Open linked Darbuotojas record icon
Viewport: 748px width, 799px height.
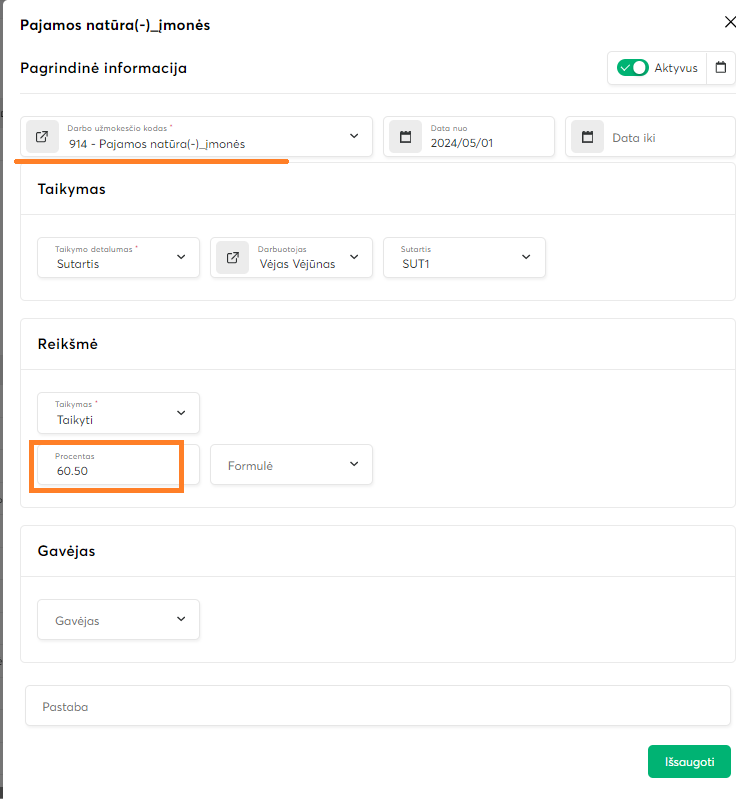tap(232, 257)
